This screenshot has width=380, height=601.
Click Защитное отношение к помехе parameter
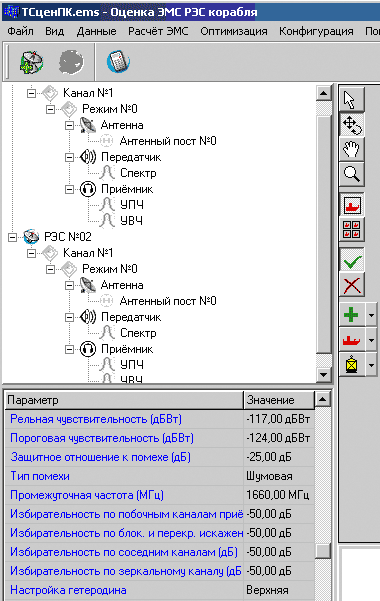click(100, 457)
